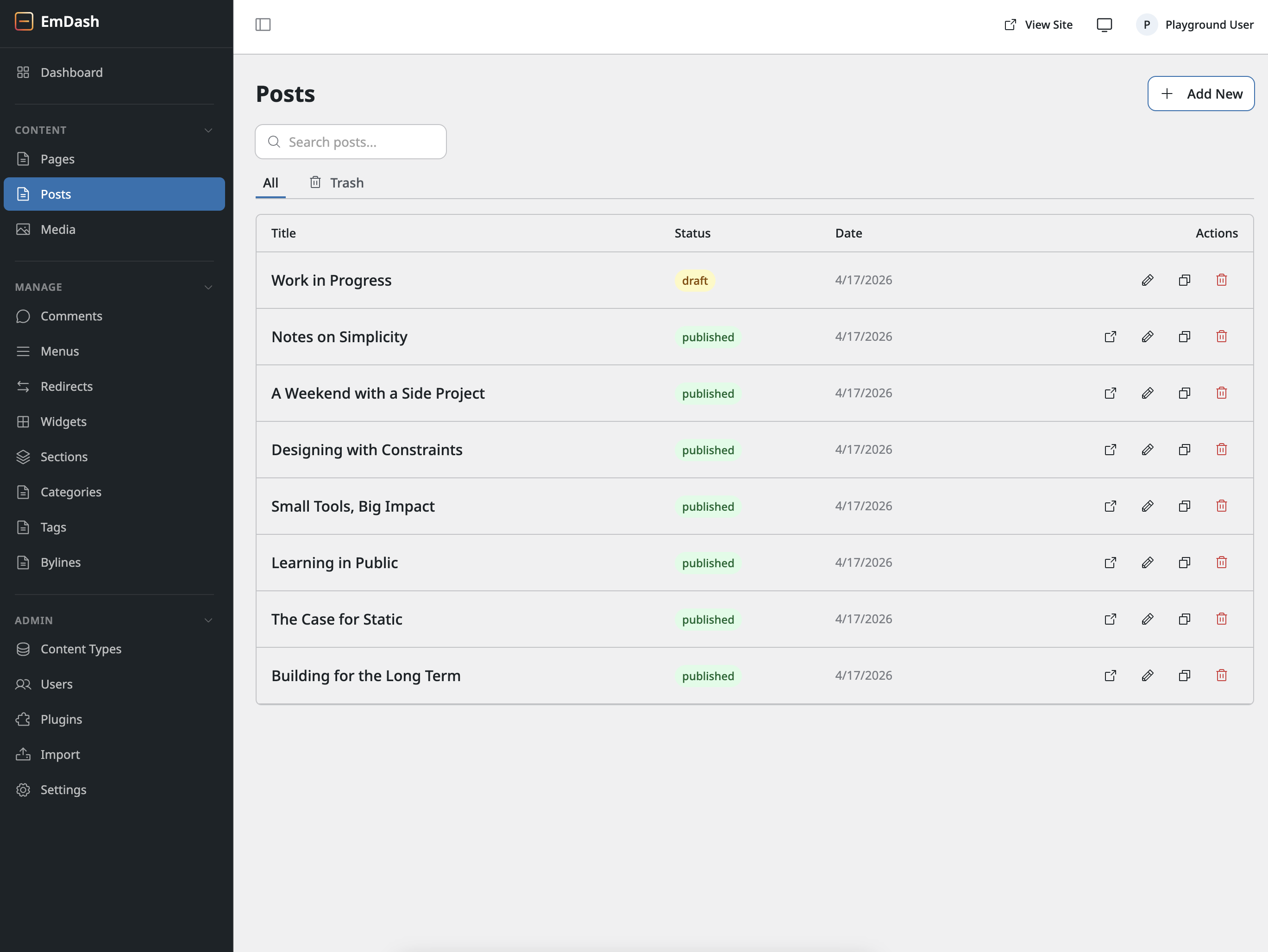Open the View Site link

(1038, 25)
